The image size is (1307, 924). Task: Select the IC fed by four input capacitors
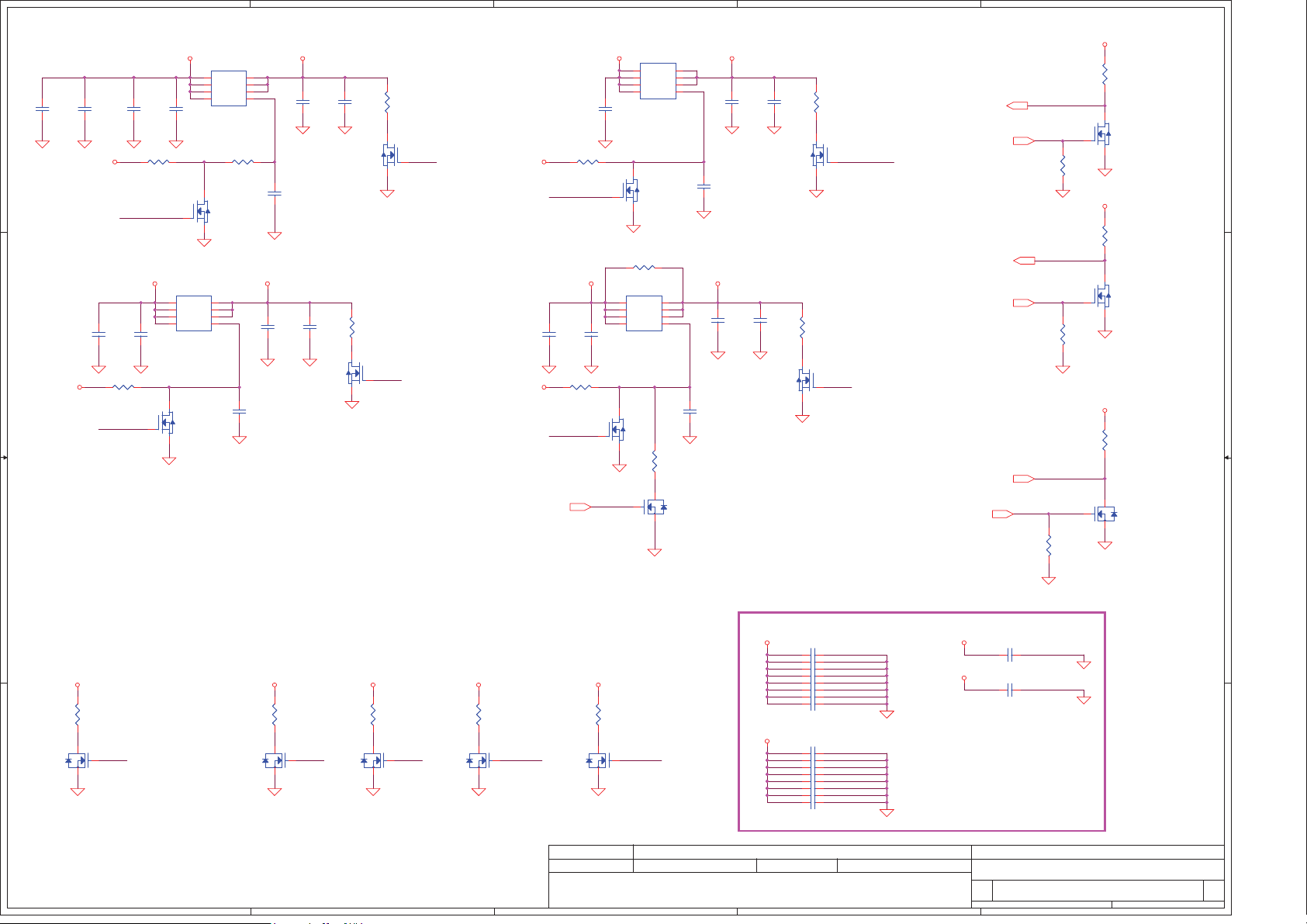pyautogui.click(x=229, y=88)
